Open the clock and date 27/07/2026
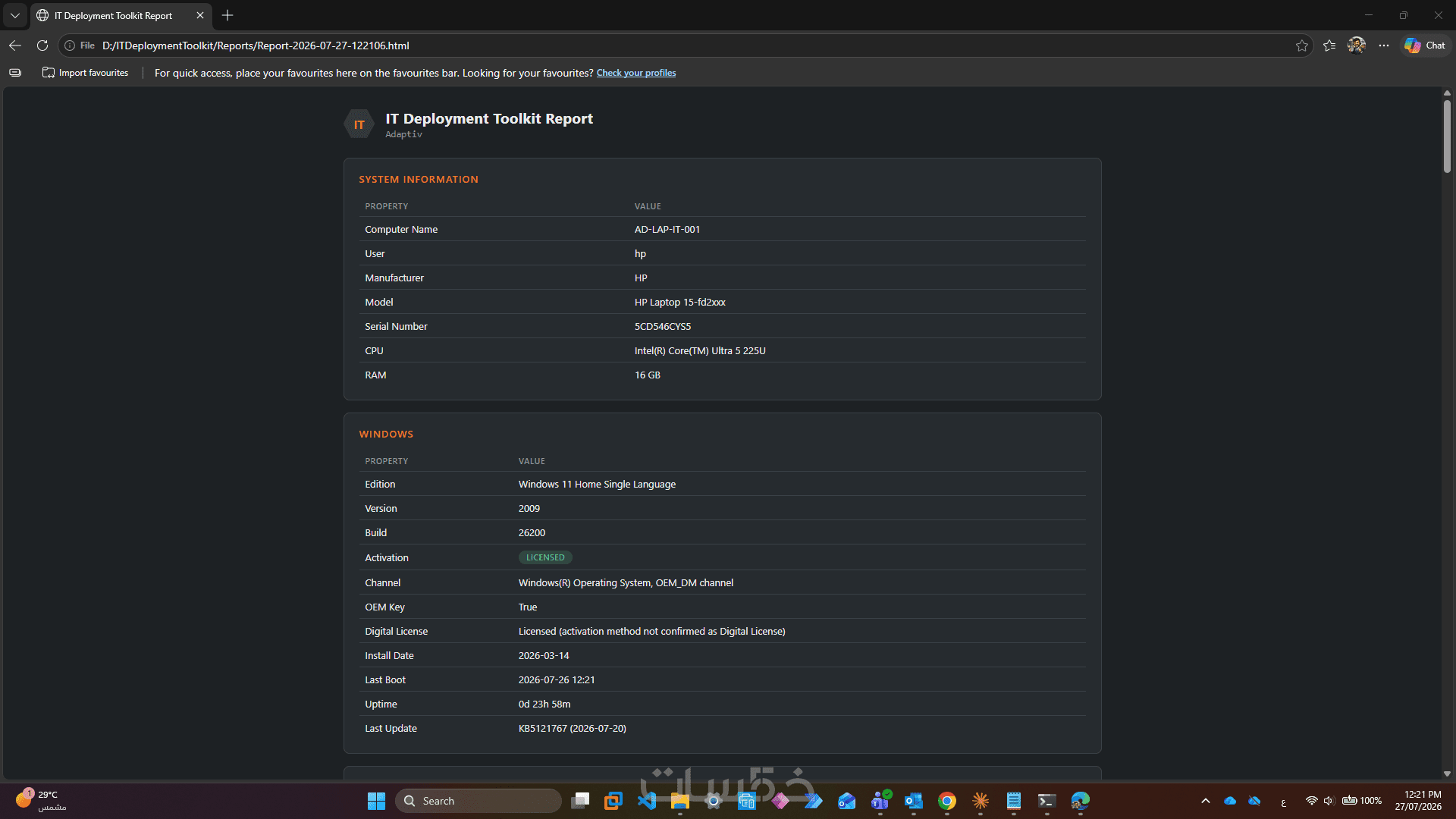The width and height of the screenshot is (1456, 819). tap(1418, 801)
